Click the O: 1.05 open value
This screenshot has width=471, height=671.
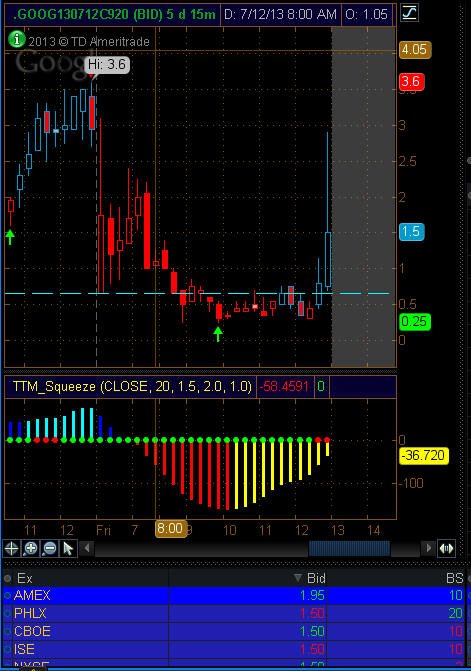pos(366,15)
